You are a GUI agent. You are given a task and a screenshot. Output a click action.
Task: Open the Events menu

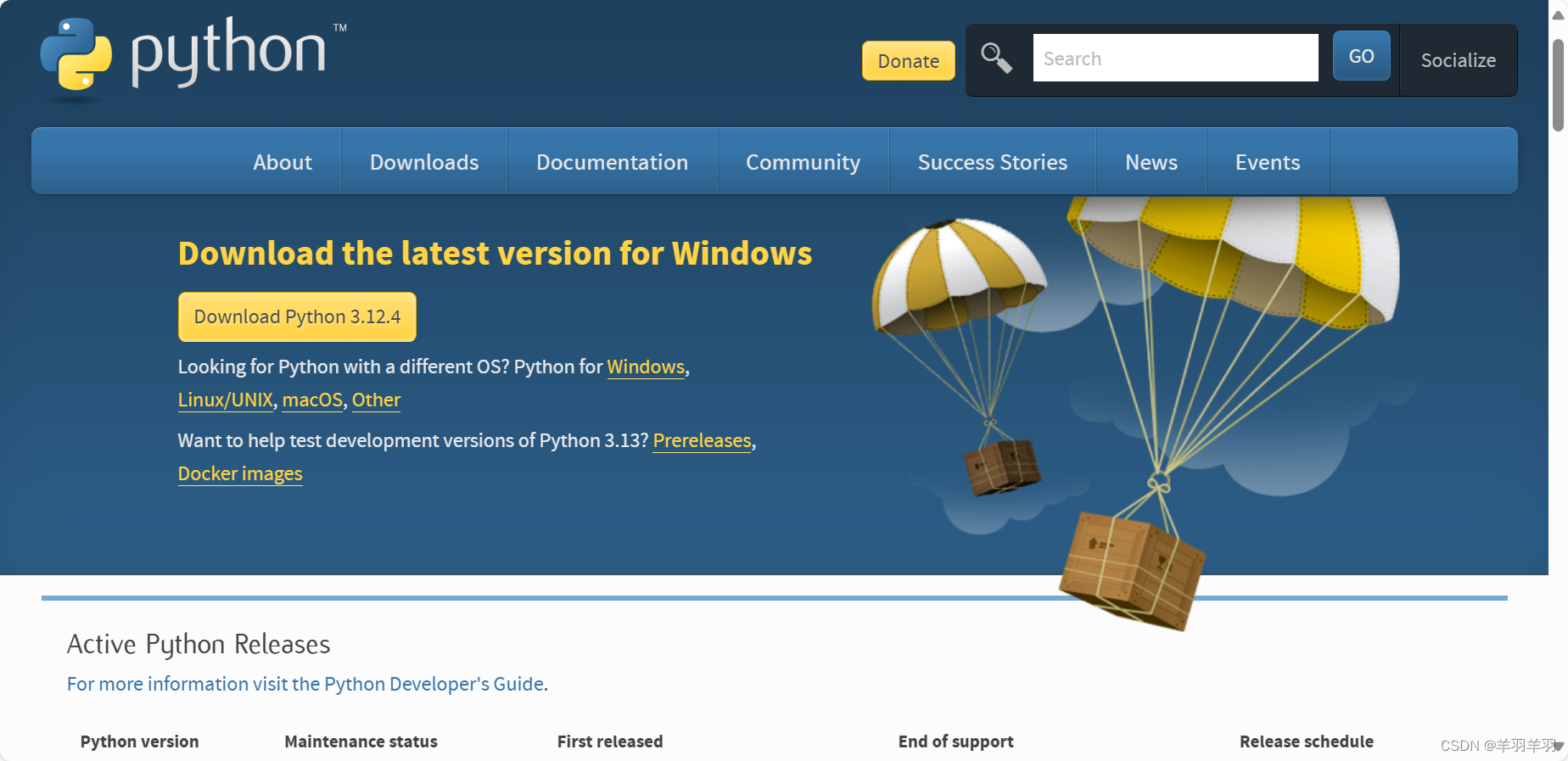1268,162
